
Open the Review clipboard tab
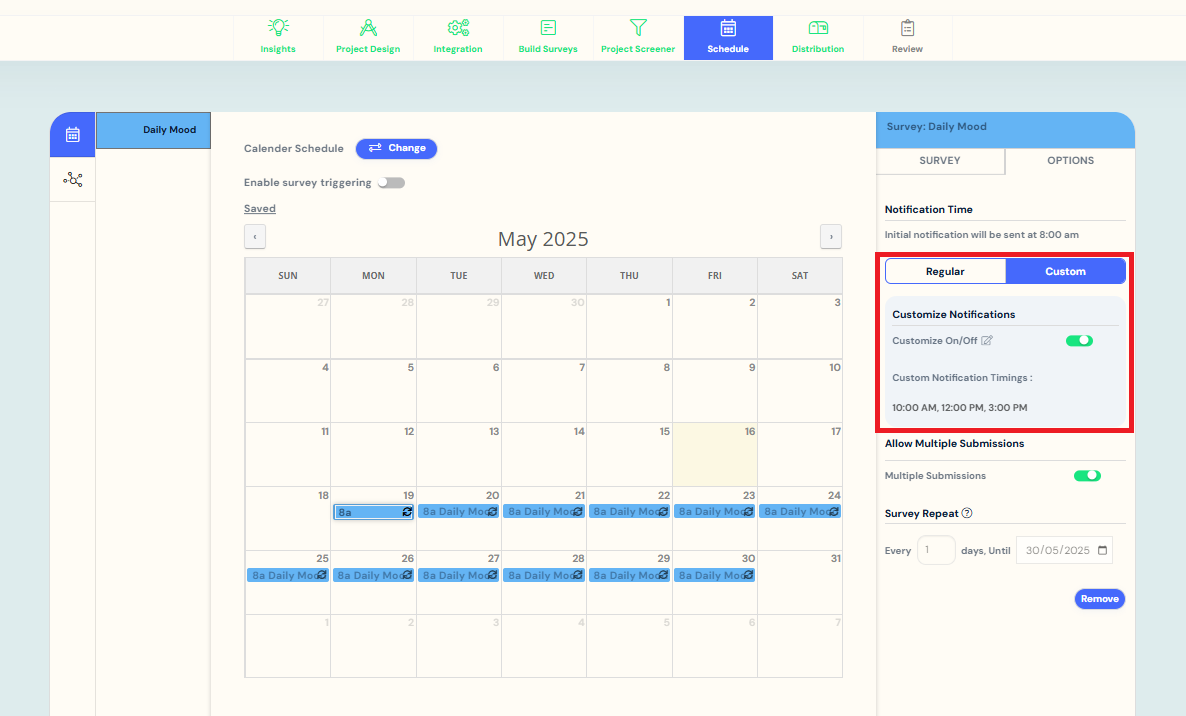tap(908, 38)
